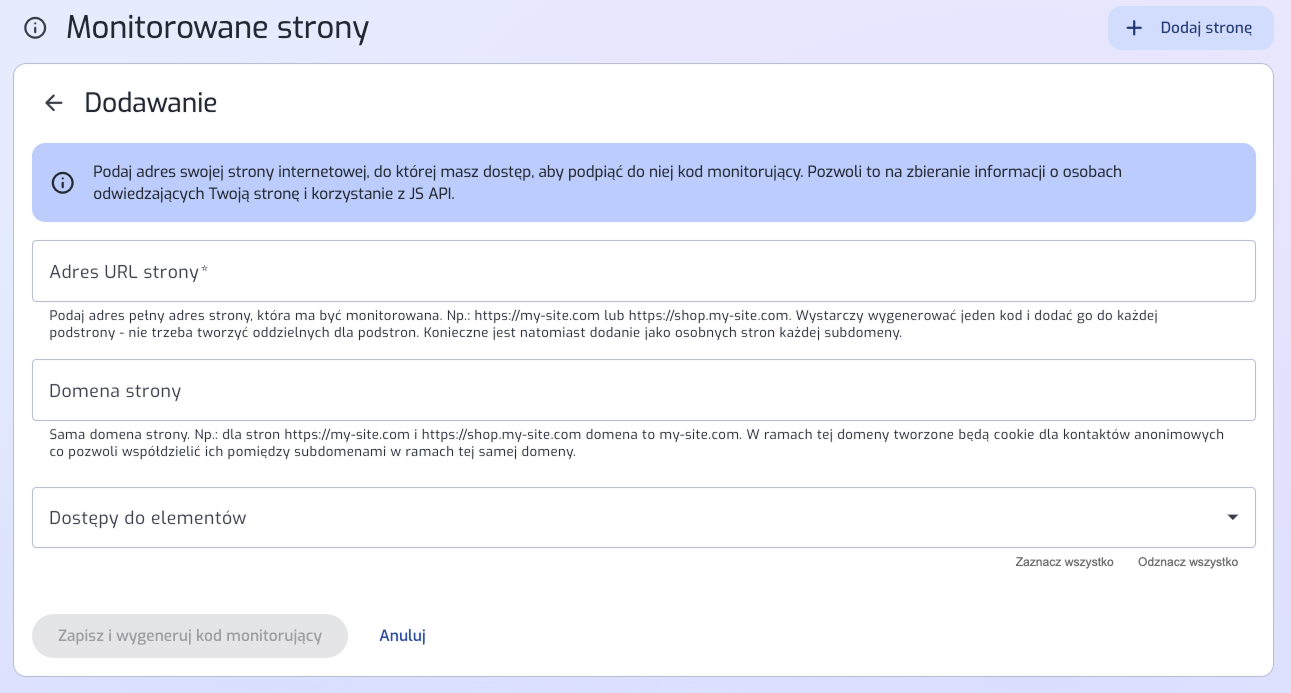
Task: Open the Dostępy do elementów combo box
Action: click(644, 517)
